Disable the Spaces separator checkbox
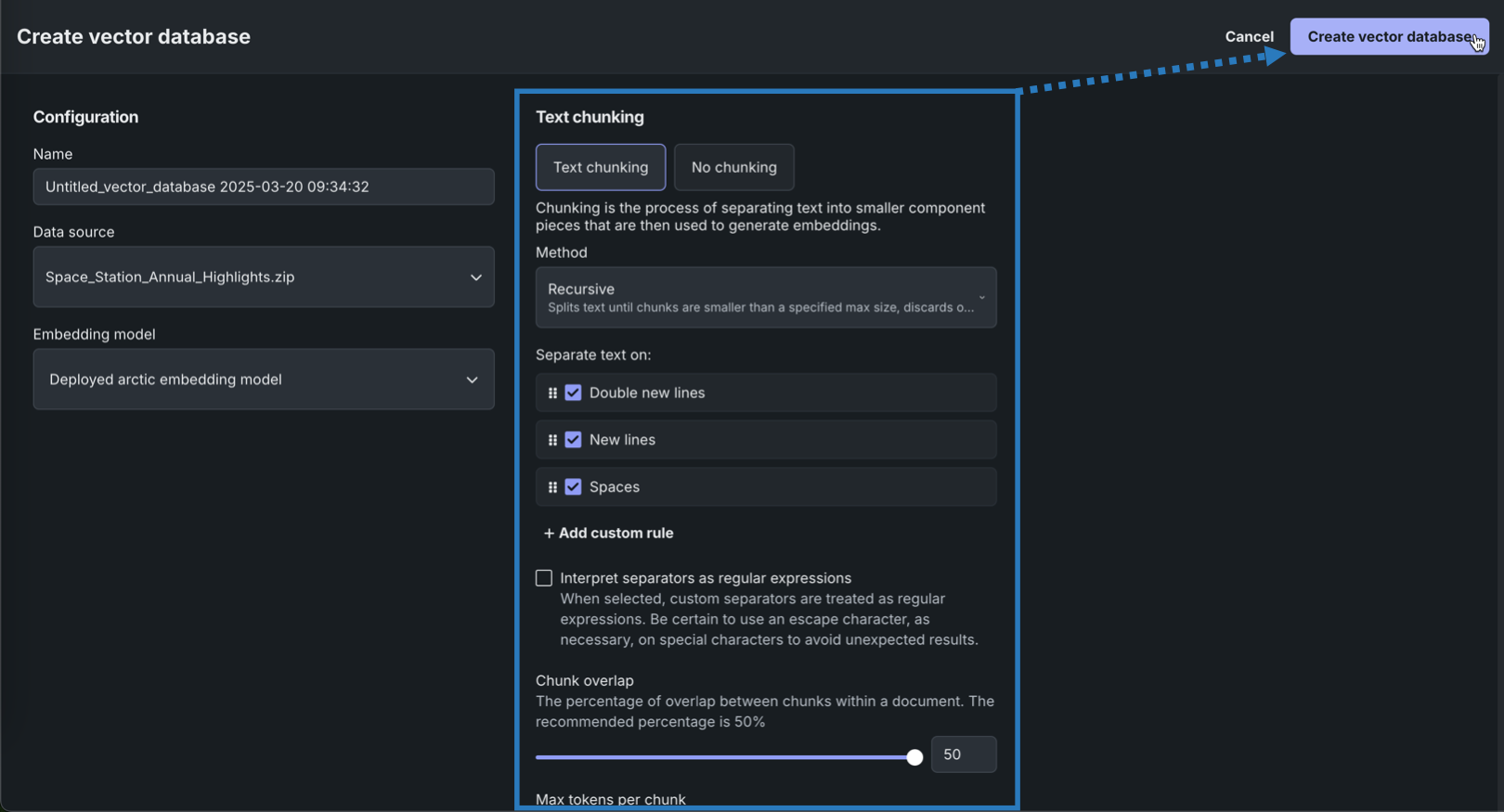The width and height of the screenshot is (1504, 812). (573, 487)
